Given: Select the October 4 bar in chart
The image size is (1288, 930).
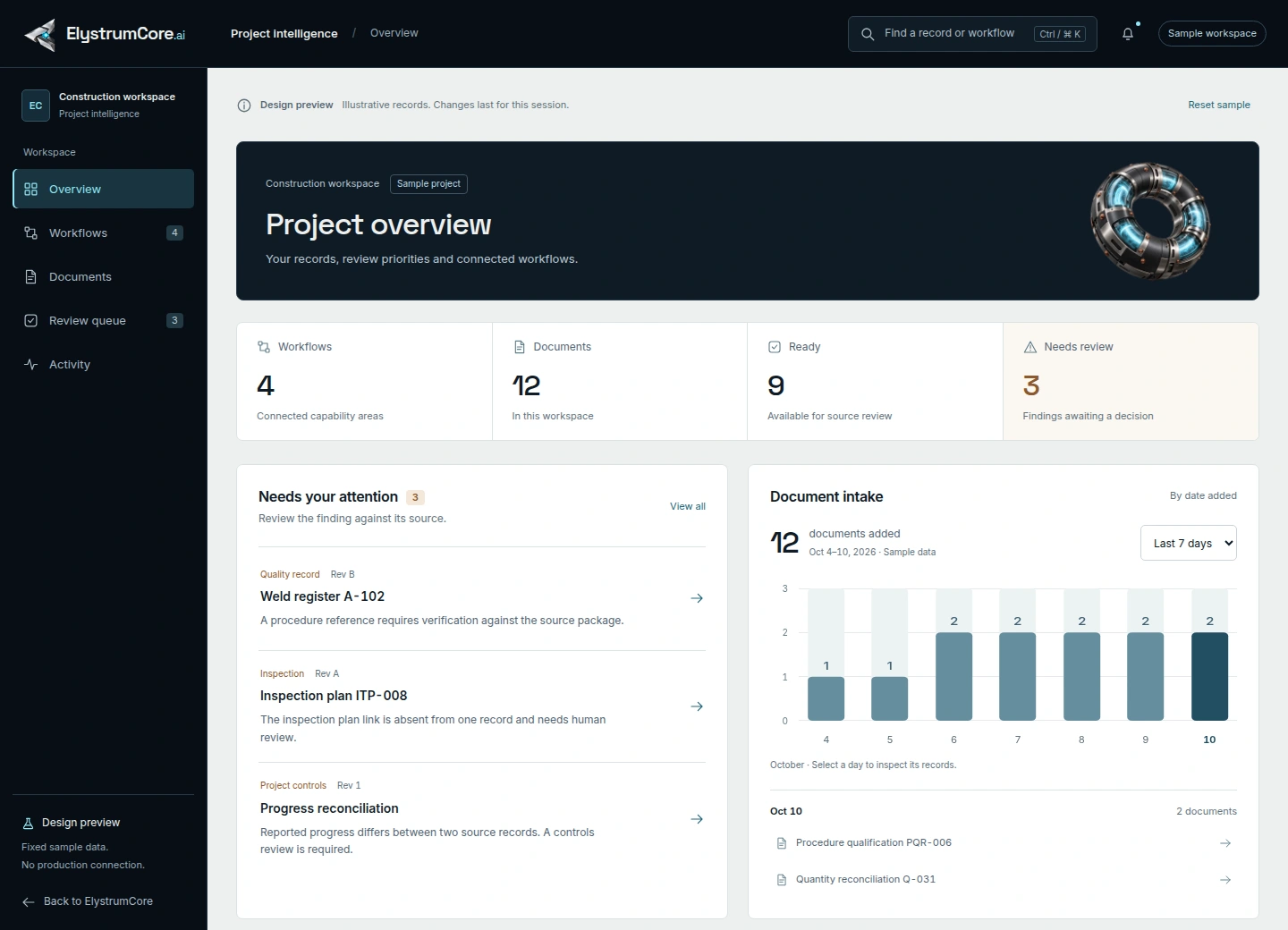Looking at the screenshot, I should 826,698.
